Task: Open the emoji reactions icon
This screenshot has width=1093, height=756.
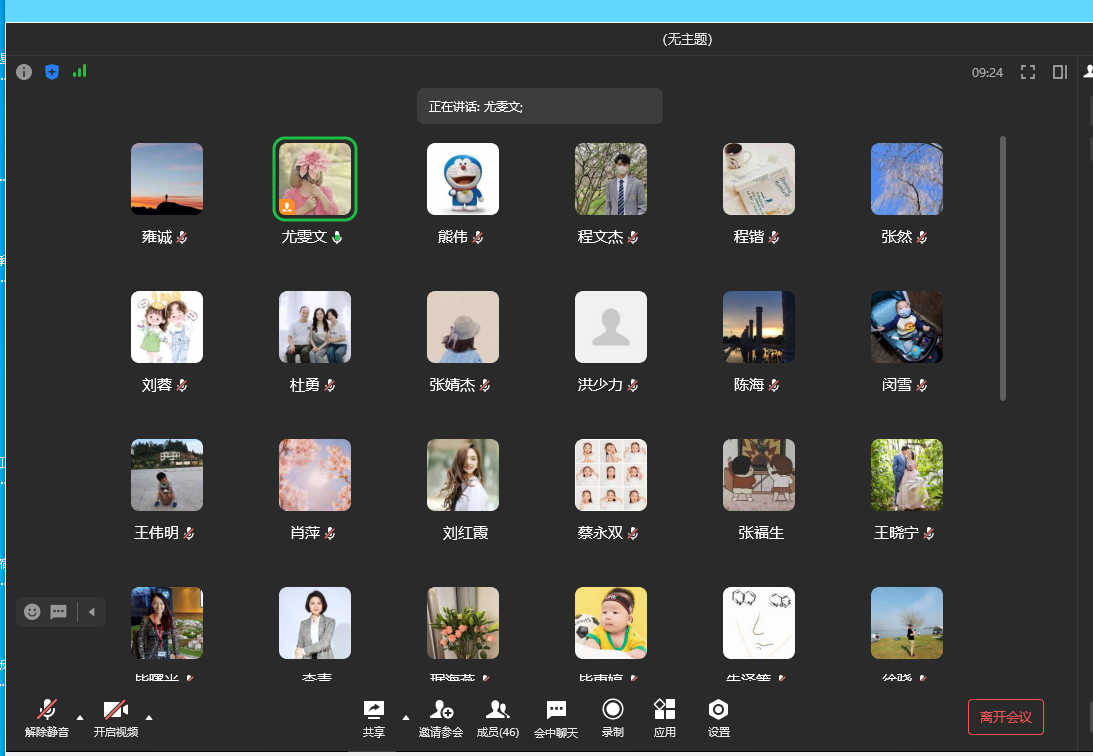Action: (x=32, y=612)
